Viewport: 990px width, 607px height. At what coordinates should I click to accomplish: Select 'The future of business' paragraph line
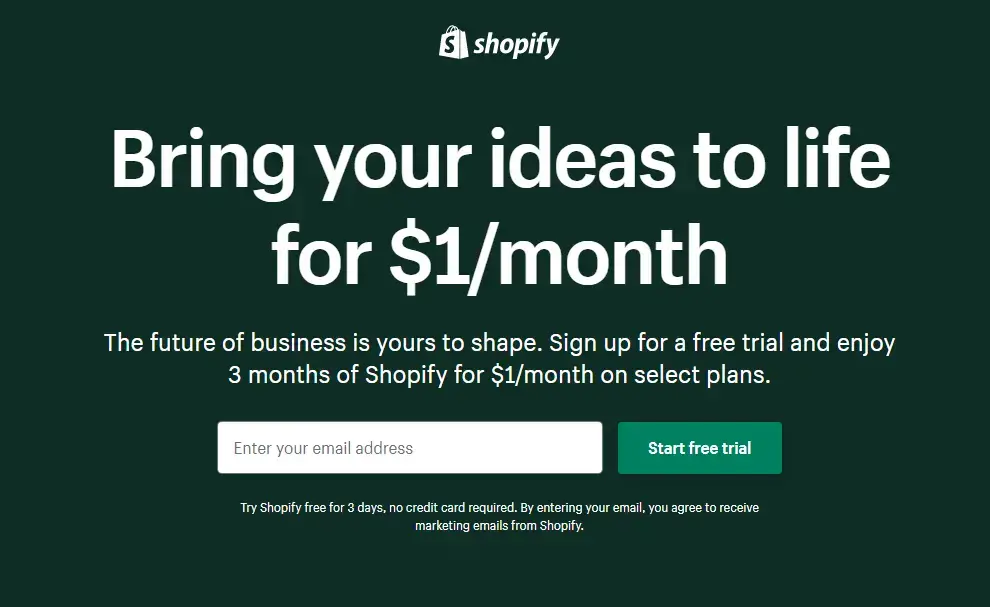pos(499,343)
